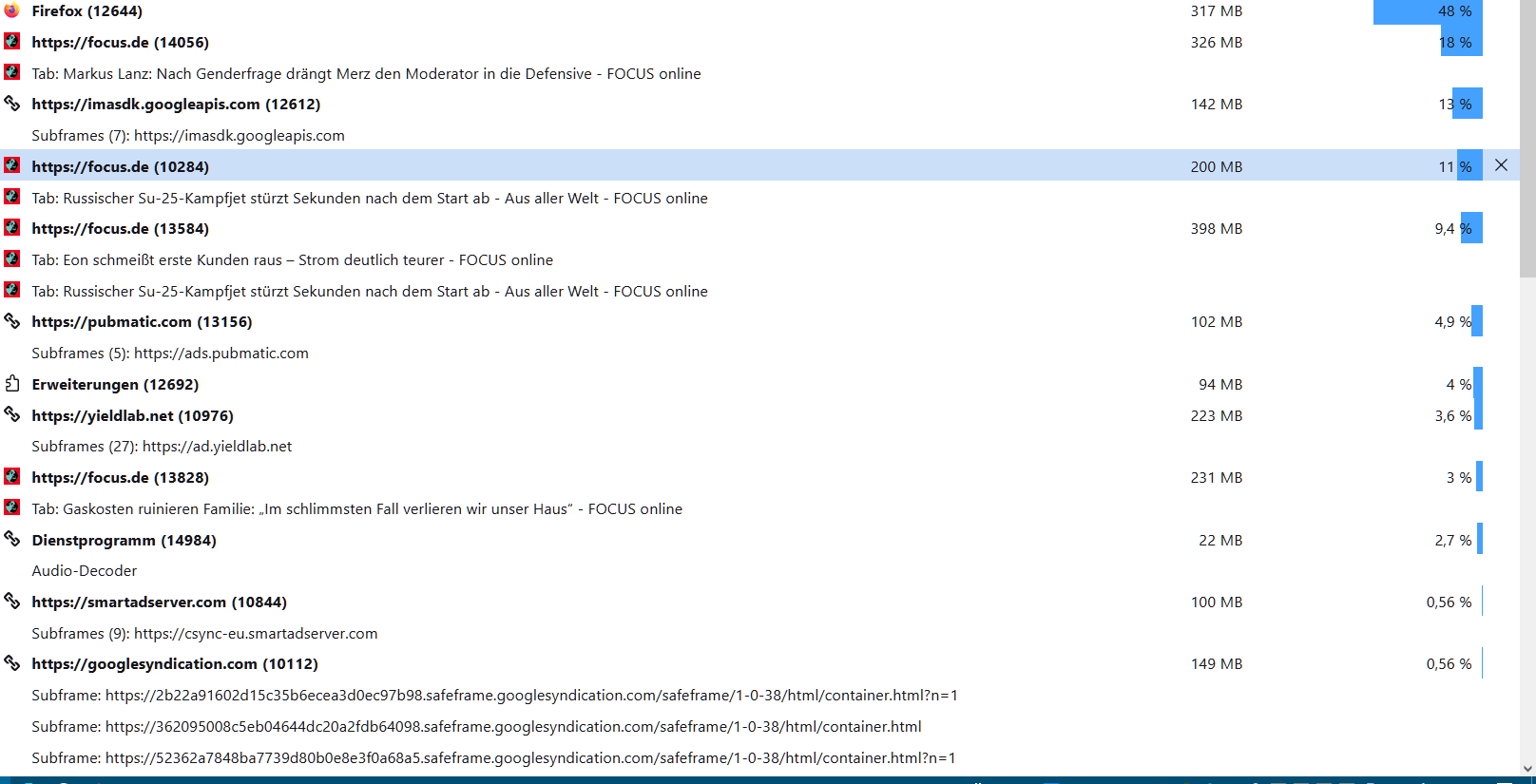1536x784 pixels.
Task: Select the https://imasdk.googleapis.com (12612) process name
Action: coord(176,105)
